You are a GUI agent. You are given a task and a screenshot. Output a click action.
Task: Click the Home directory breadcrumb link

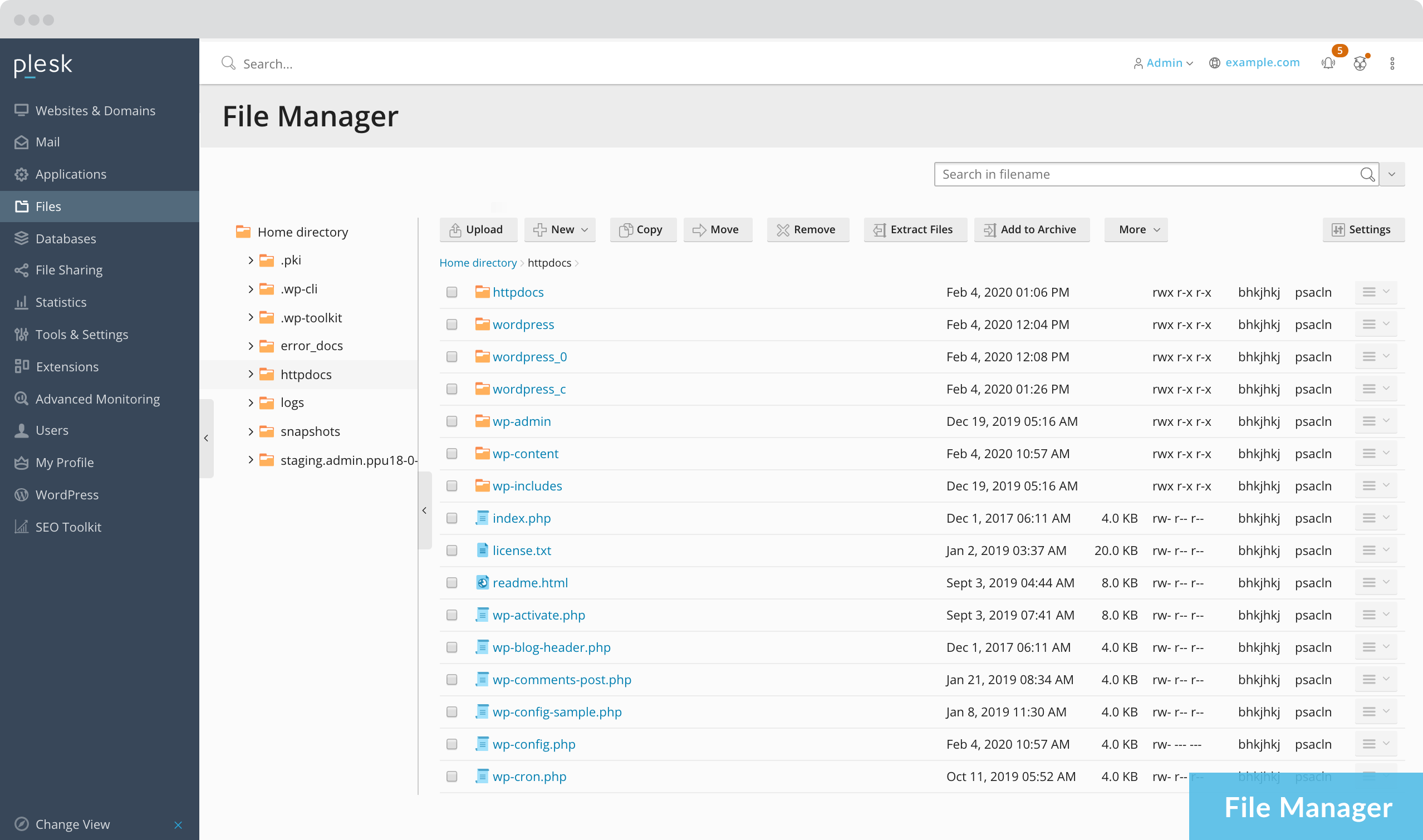(478, 263)
